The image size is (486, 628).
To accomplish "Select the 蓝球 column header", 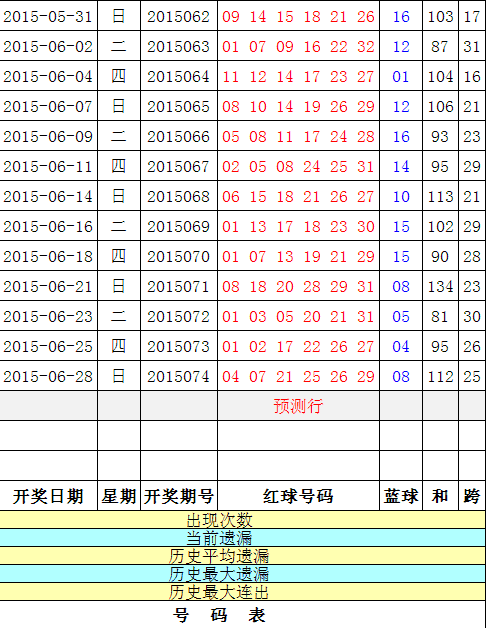I will 401,496.
